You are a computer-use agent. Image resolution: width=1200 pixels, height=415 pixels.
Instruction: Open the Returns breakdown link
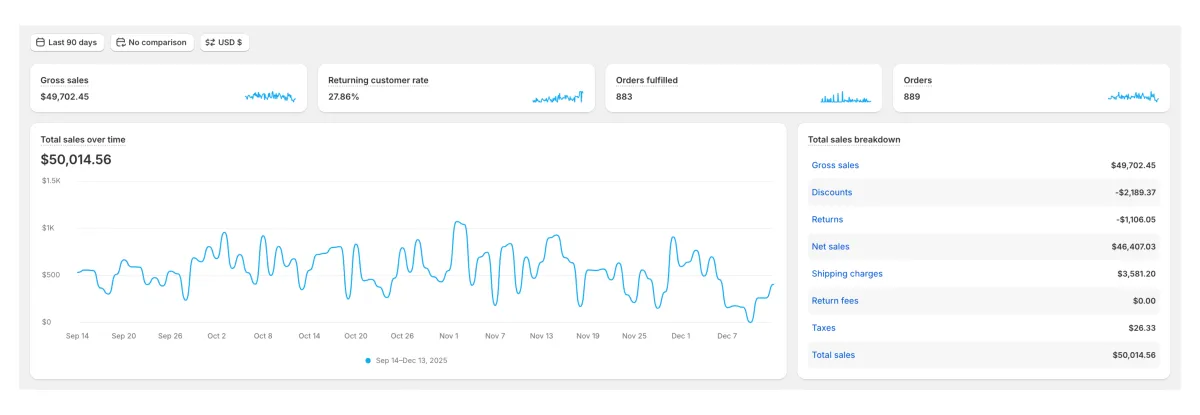pyautogui.click(x=827, y=219)
